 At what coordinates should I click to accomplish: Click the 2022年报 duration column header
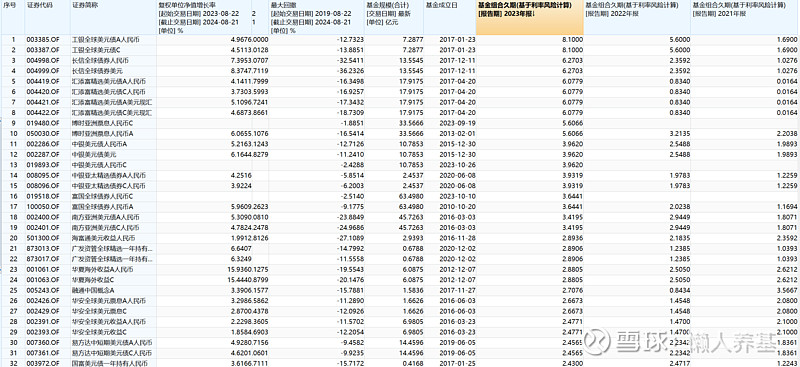click(637, 17)
